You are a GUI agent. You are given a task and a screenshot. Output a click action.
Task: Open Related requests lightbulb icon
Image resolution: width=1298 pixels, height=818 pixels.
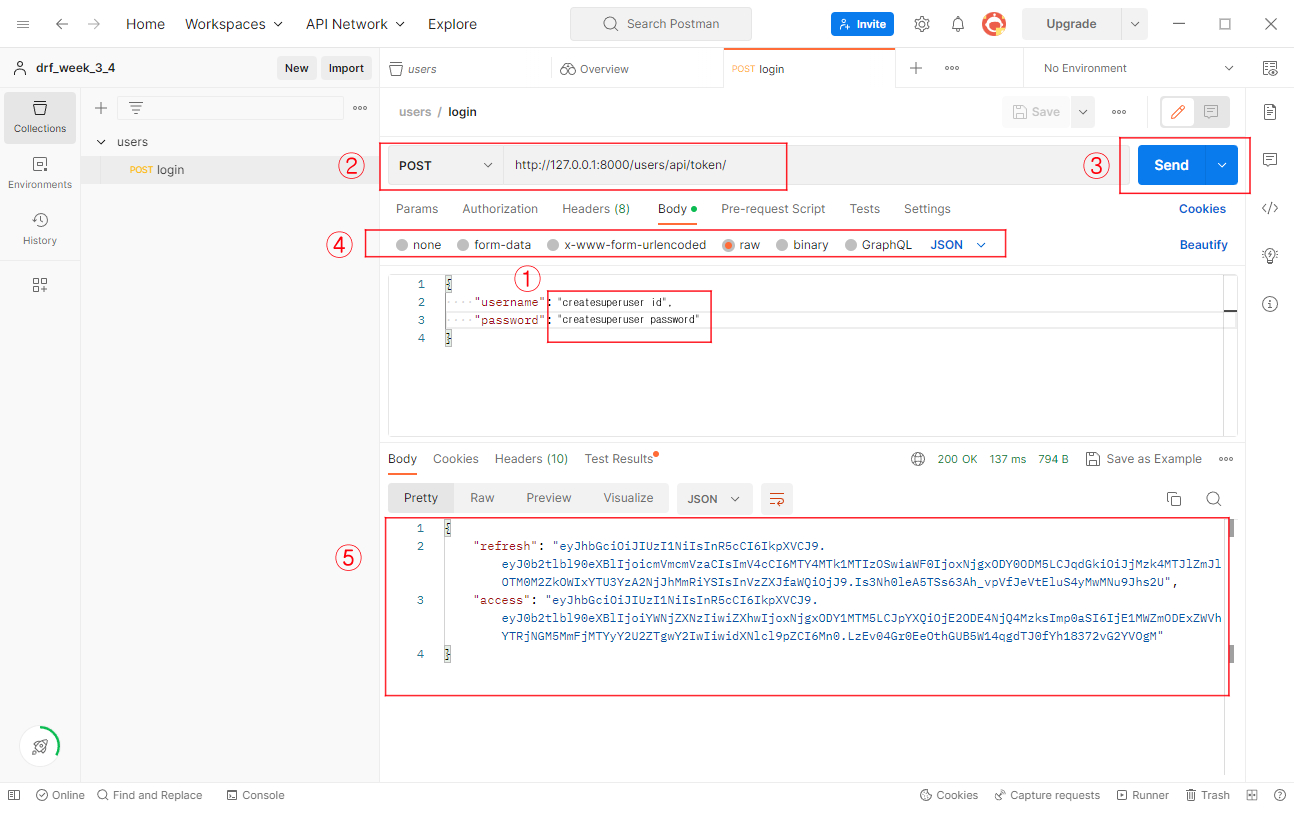point(1270,256)
